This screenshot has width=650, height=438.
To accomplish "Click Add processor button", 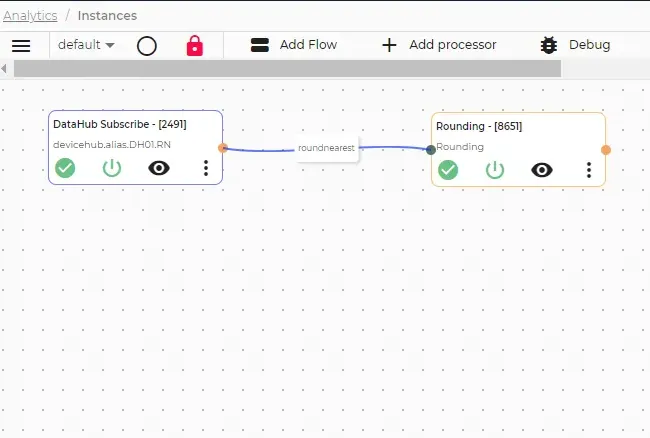I will point(439,45).
